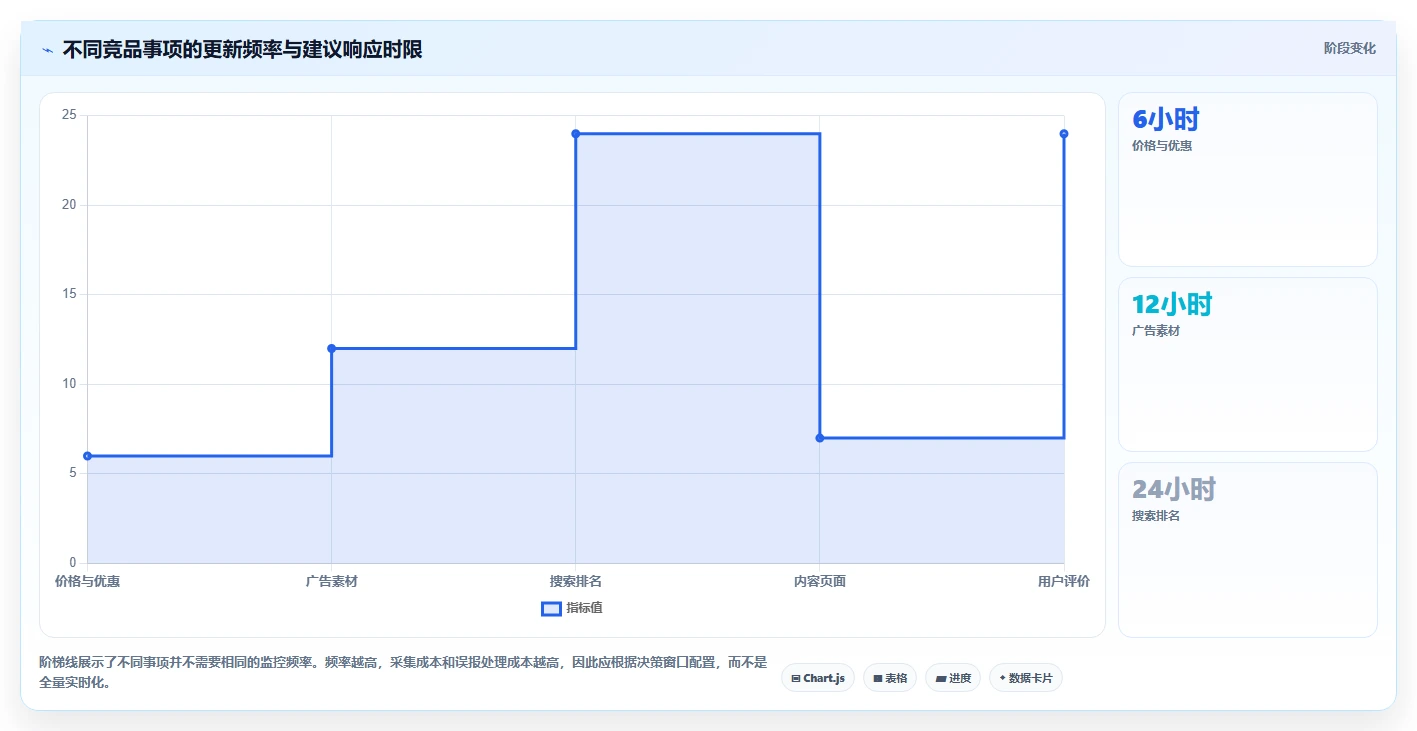The width and height of the screenshot is (1417, 731).
Task: Click the 阶段变化 tag in the header
Action: 1349,48
